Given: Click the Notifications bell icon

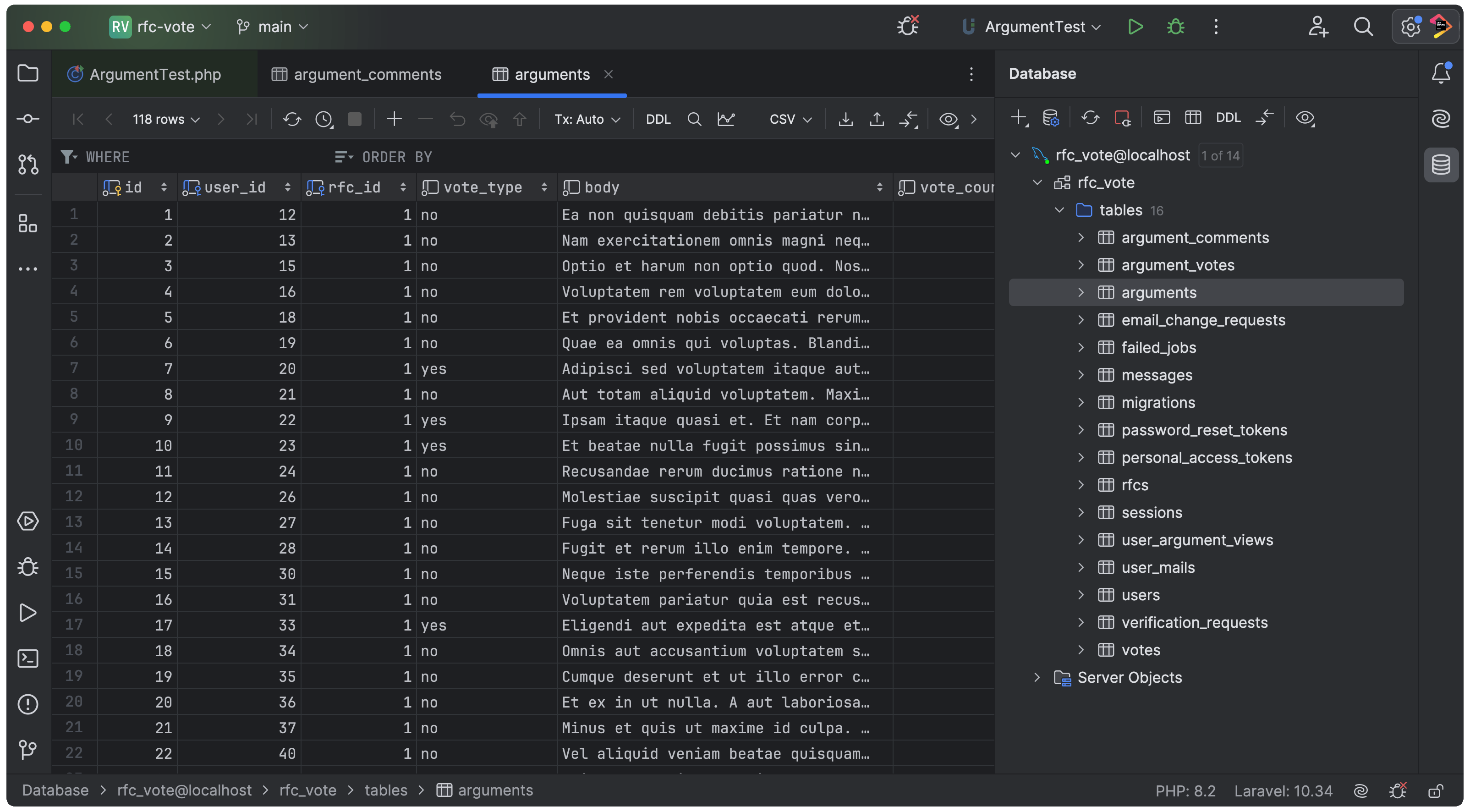Looking at the screenshot, I should (x=1440, y=73).
